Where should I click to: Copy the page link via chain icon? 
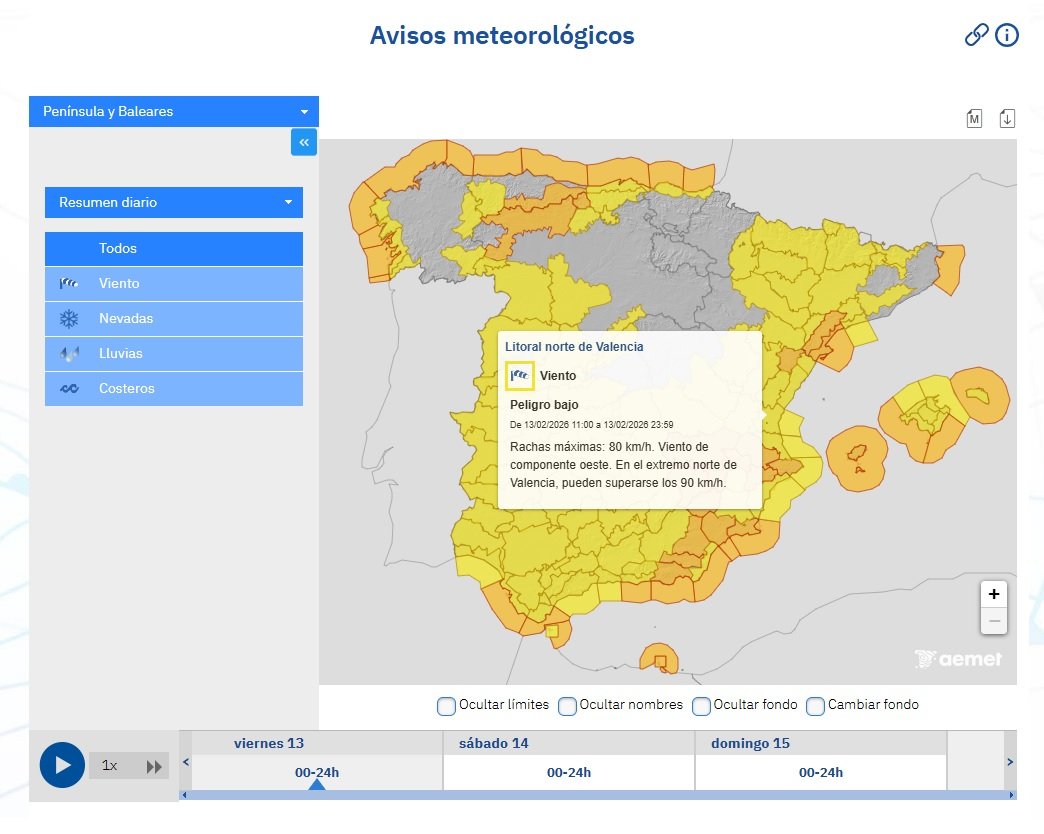coord(976,35)
